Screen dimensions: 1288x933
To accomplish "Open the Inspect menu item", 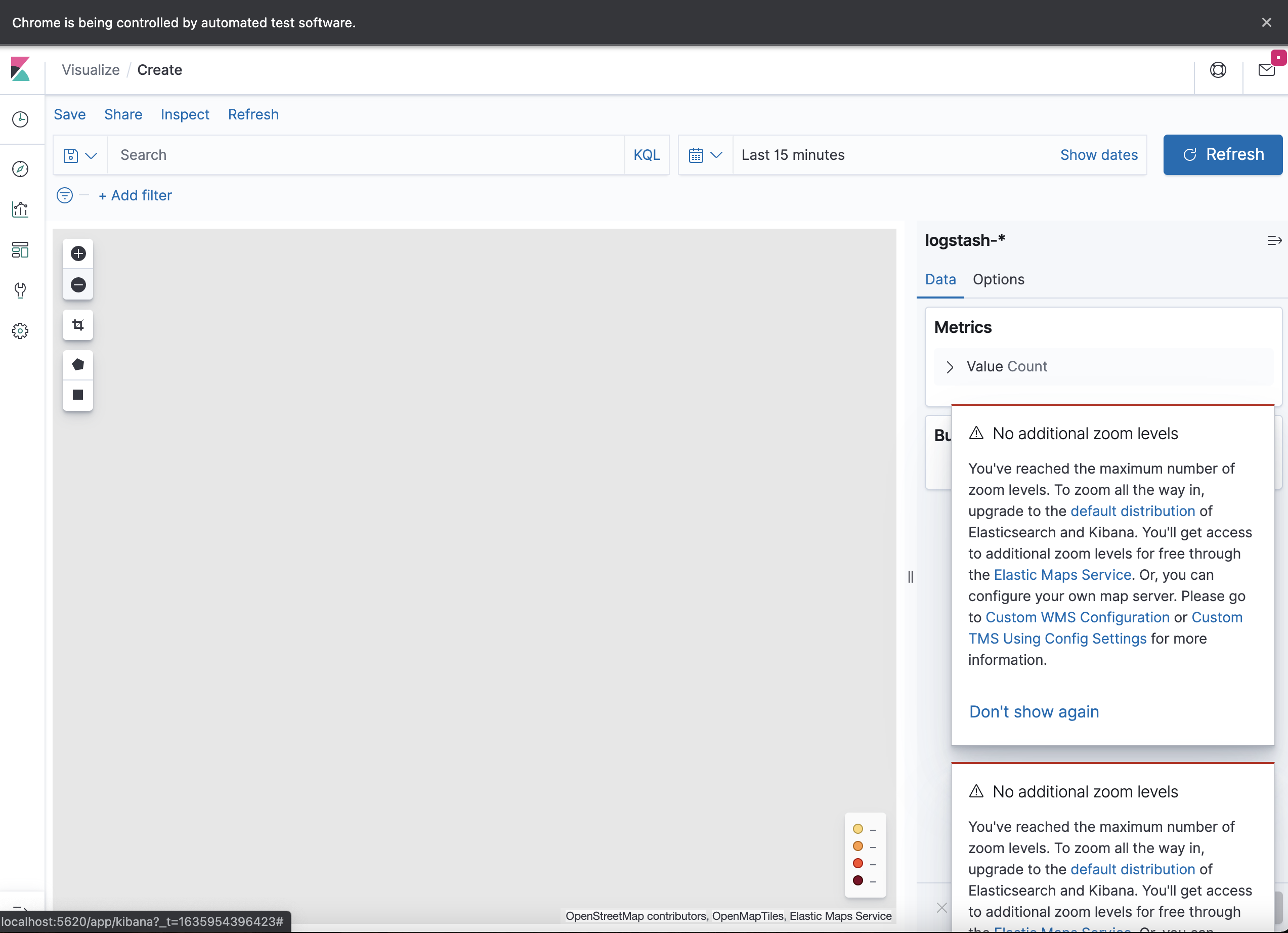I will click(x=185, y=114).
